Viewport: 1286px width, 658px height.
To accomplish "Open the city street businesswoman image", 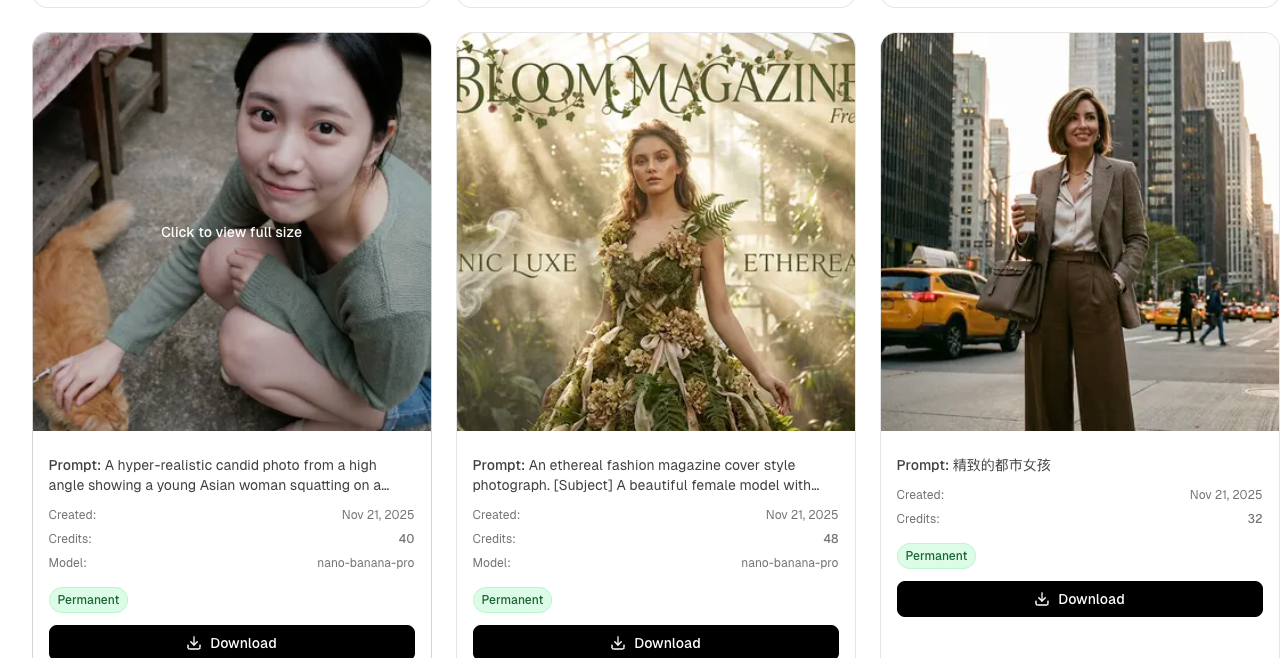I will (x=1080, y=232).
